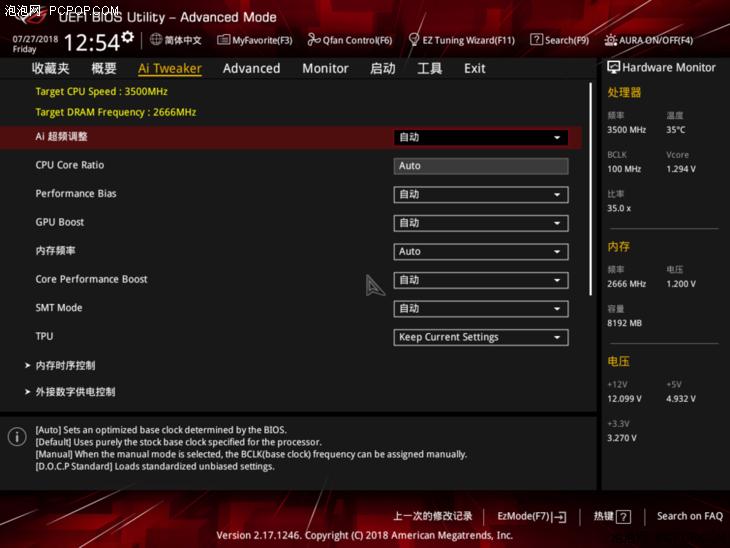Click the info icon beside help text
The width and height of the screenshot is (730, 548).
point(17,437)
